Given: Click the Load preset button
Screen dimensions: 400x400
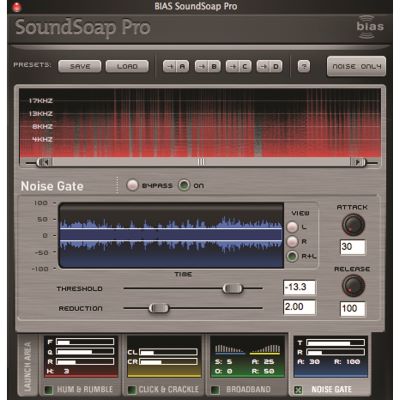Looking at the screenshot, I should (127, 66).
